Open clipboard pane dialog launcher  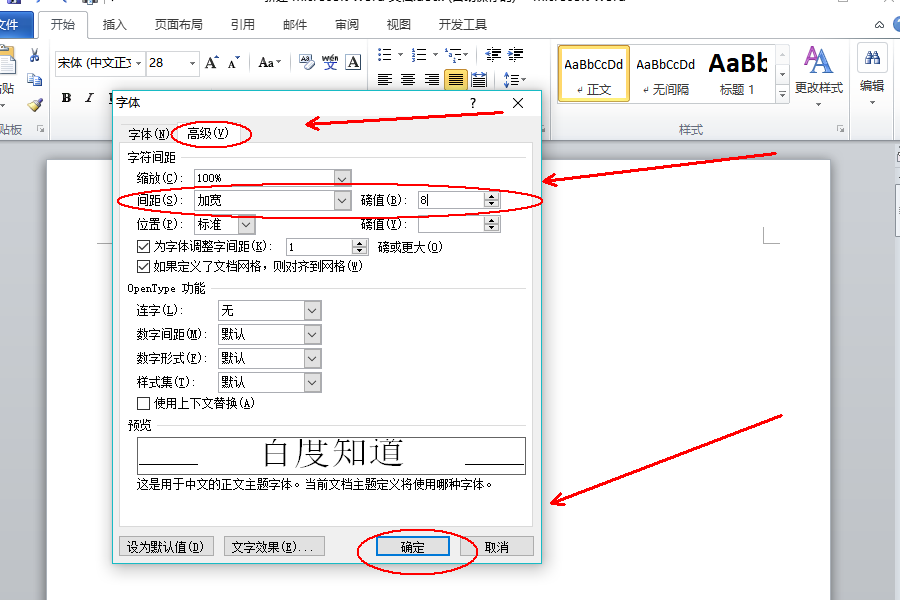(x=41, y=129)
